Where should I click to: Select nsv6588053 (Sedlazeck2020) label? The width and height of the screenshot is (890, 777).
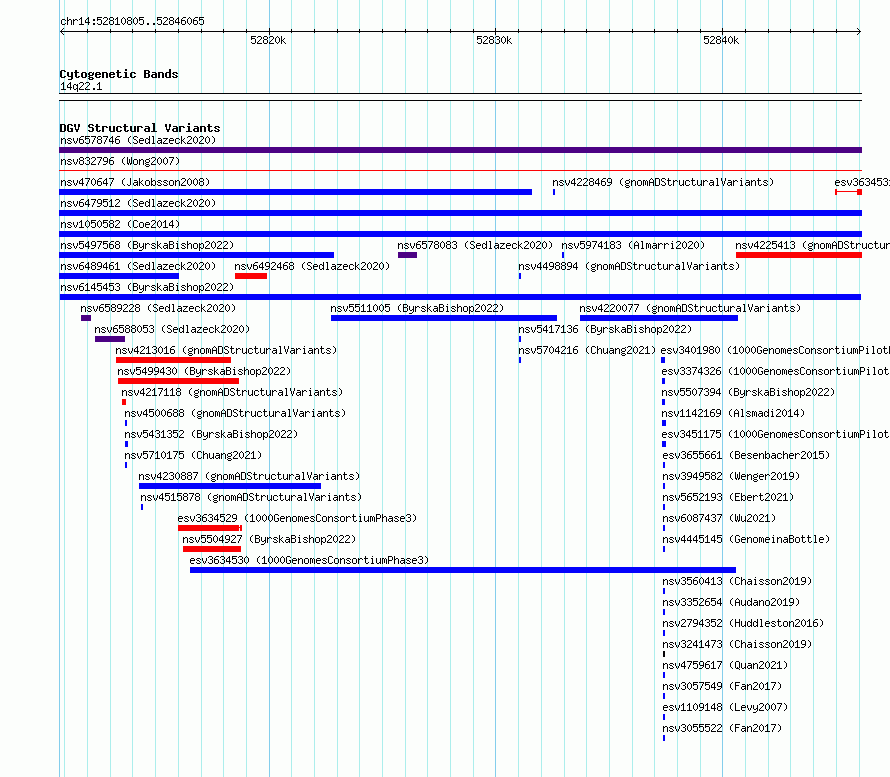pos(172,329)
